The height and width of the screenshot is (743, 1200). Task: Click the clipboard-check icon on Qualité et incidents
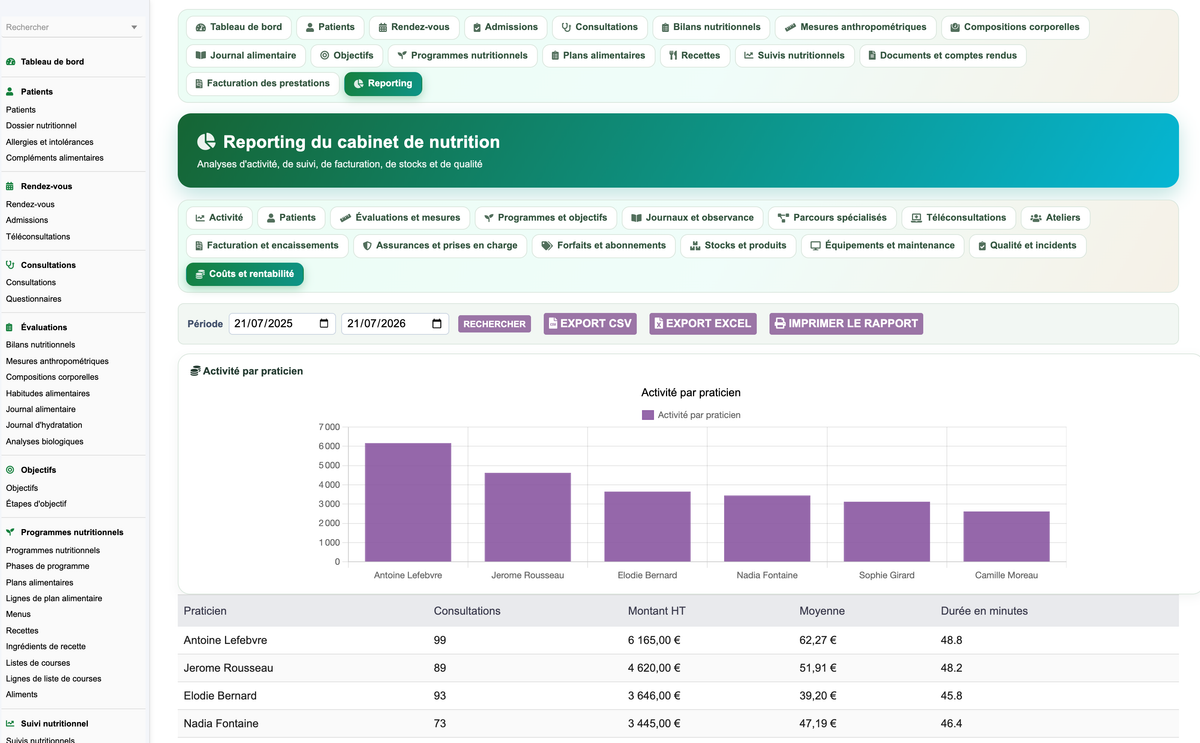tap(982, 245)
